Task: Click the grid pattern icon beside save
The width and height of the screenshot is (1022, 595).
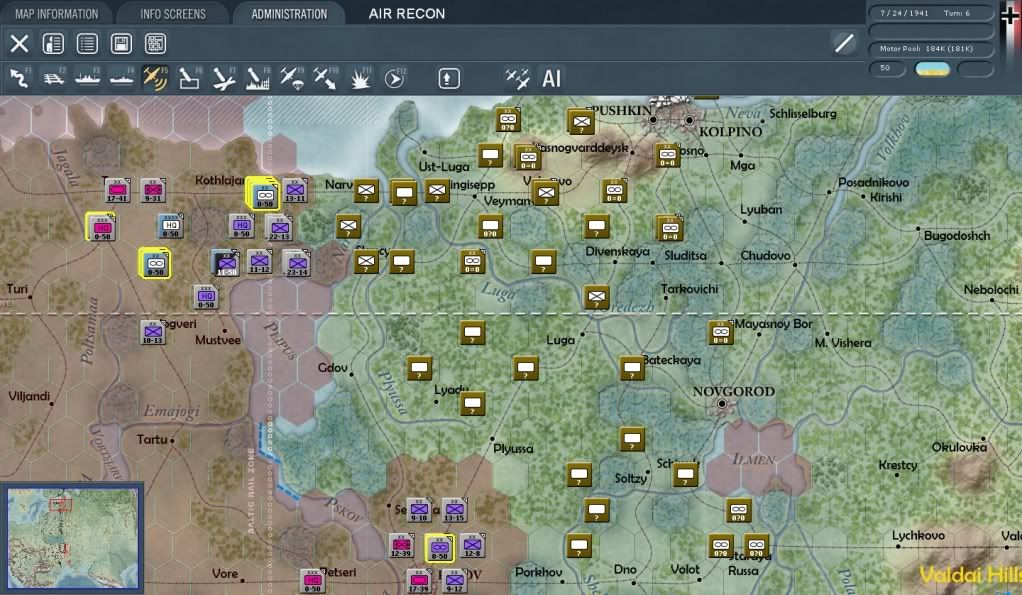Action: 155,44
